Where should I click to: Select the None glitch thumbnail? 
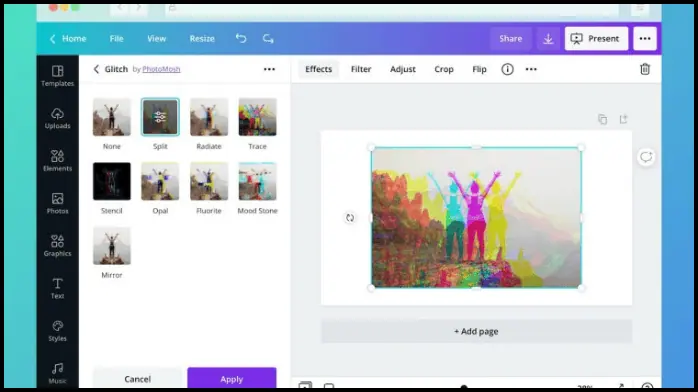coord(112,117)
